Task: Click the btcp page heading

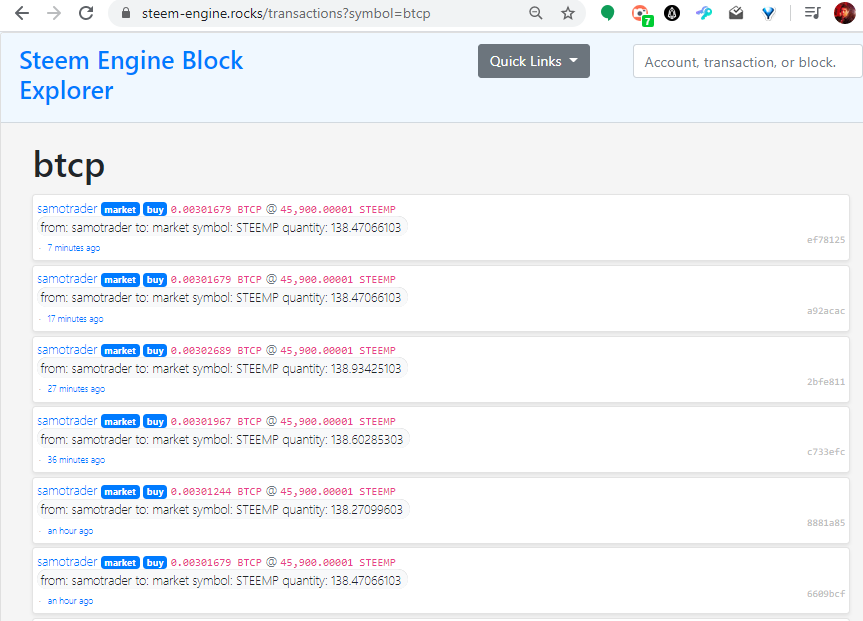Action: click(69, 165)
